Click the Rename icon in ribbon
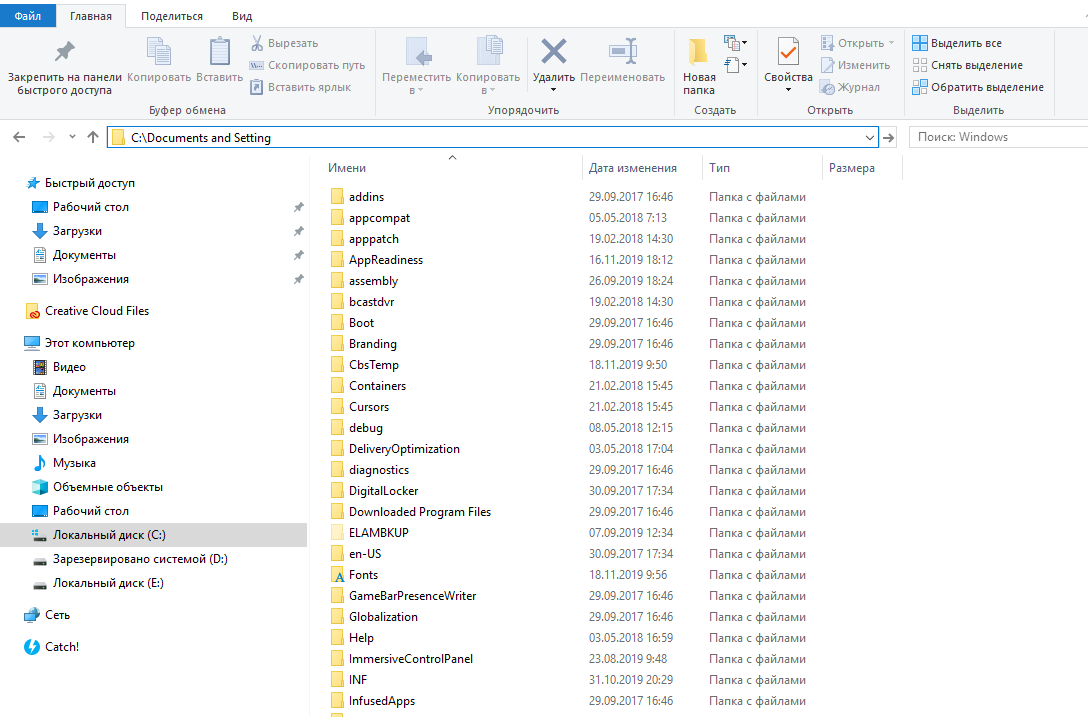 (622, 52)
